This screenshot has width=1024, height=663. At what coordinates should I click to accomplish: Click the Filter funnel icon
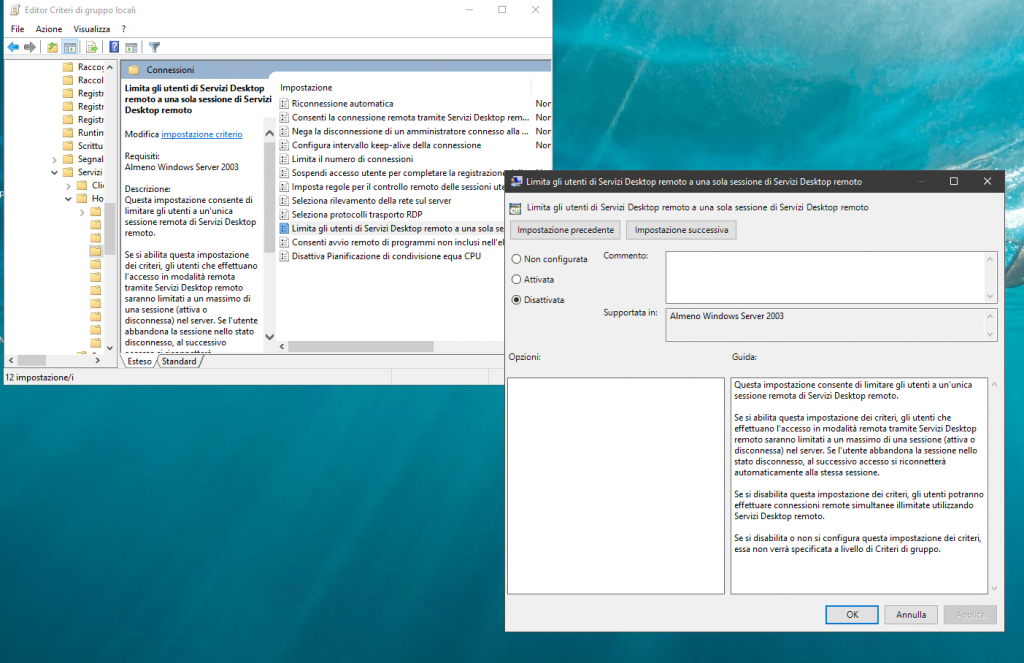[154, 47]
